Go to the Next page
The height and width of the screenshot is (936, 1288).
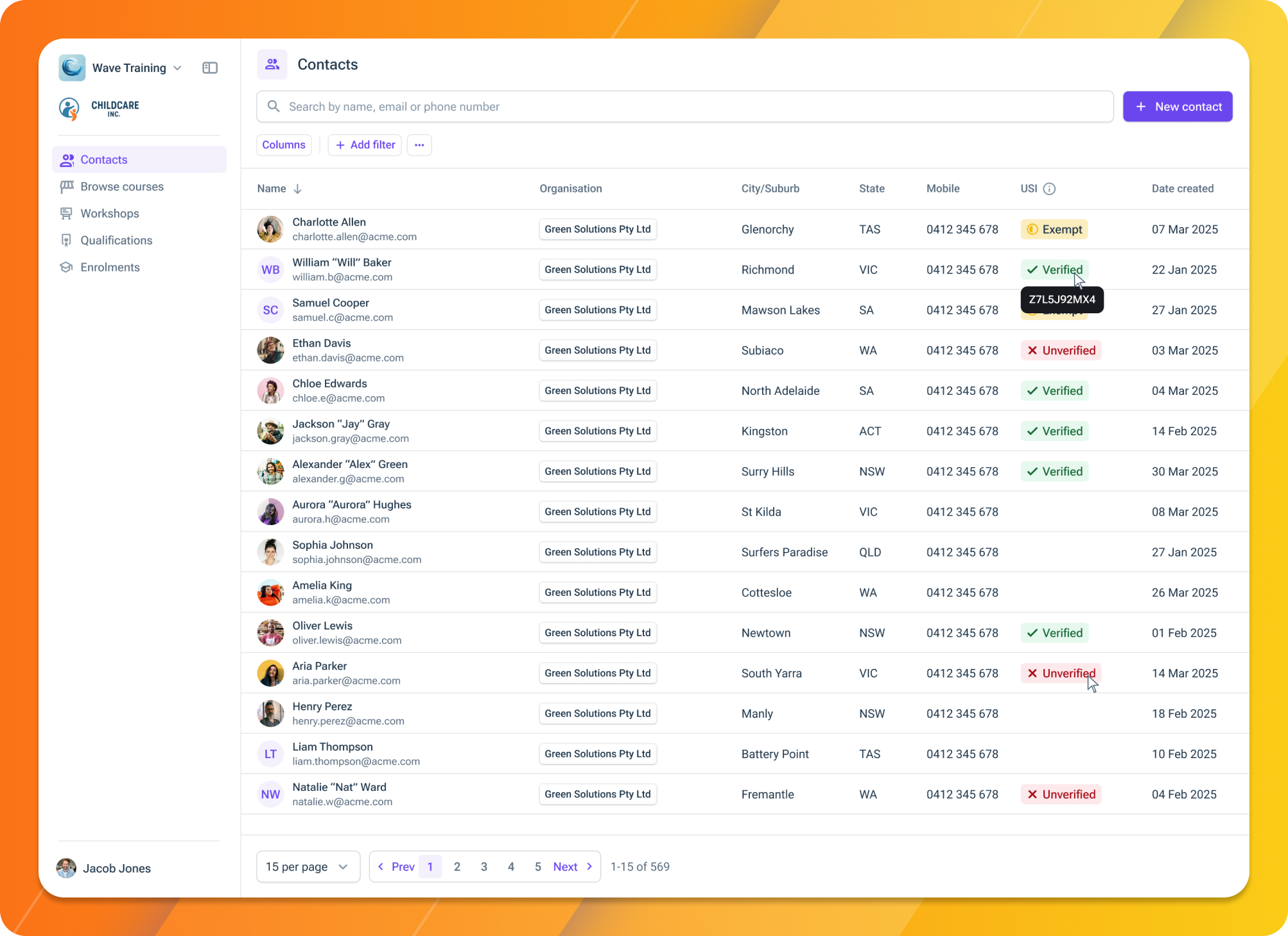pyautogui.click(x=573, y=867)
